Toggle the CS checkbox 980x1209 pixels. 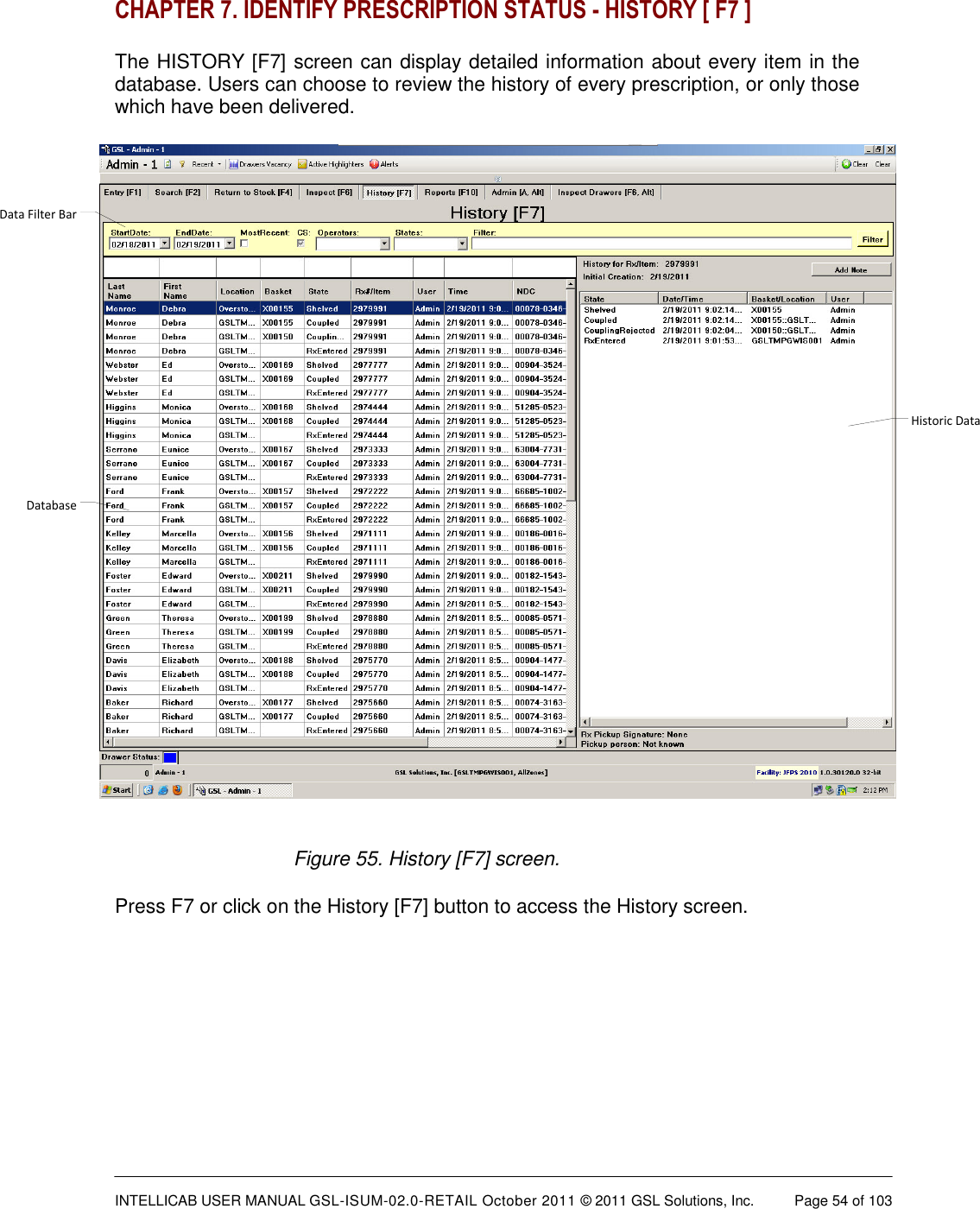tap(301, 243)
